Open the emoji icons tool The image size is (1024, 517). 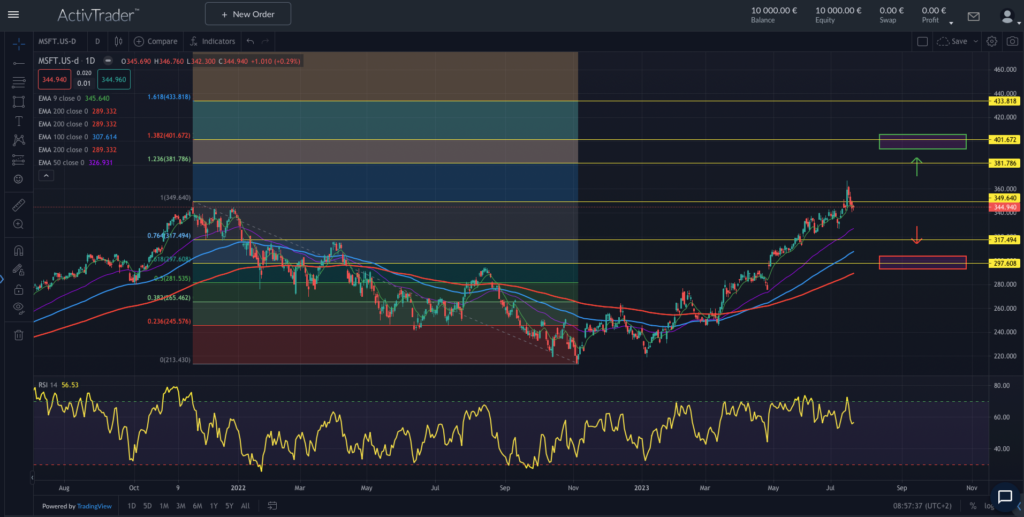(19, 179)
